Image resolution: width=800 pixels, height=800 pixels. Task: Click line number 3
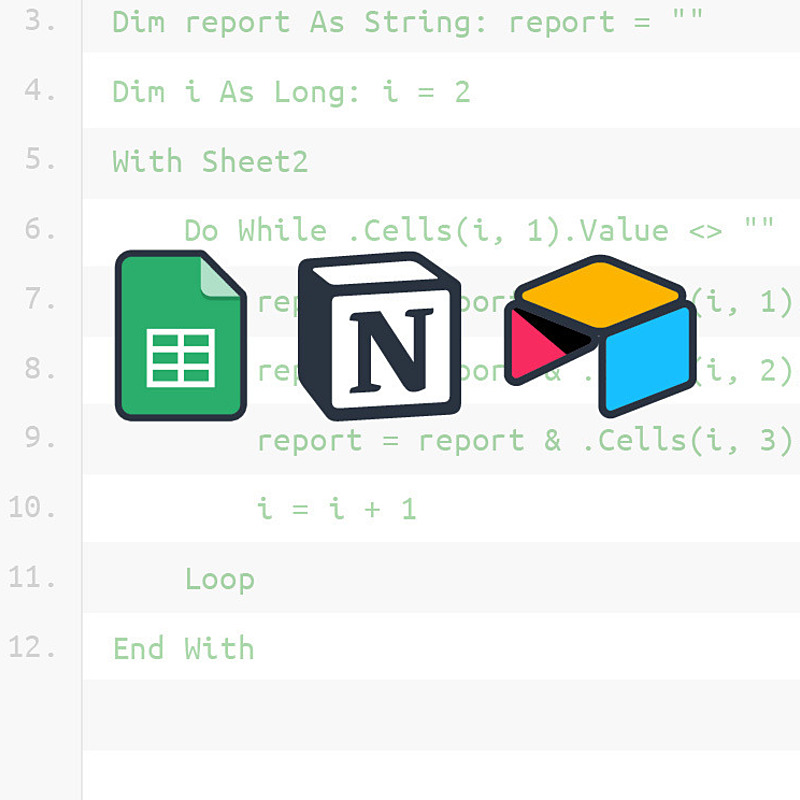tap(40, 20)
